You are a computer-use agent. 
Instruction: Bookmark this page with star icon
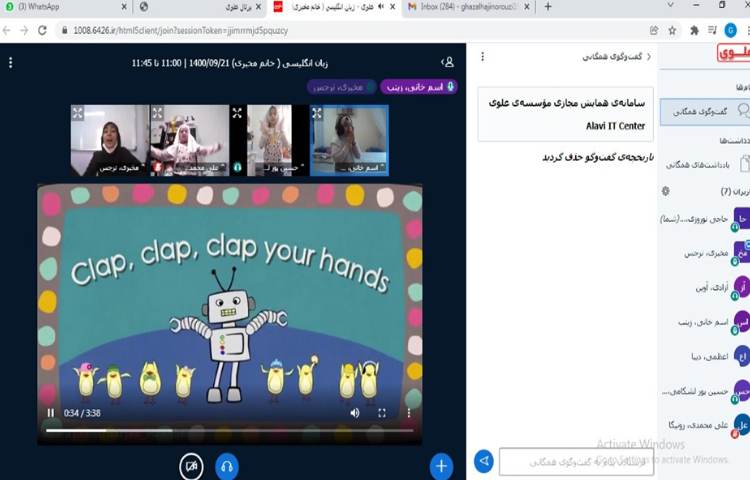[x=672, y=31]
